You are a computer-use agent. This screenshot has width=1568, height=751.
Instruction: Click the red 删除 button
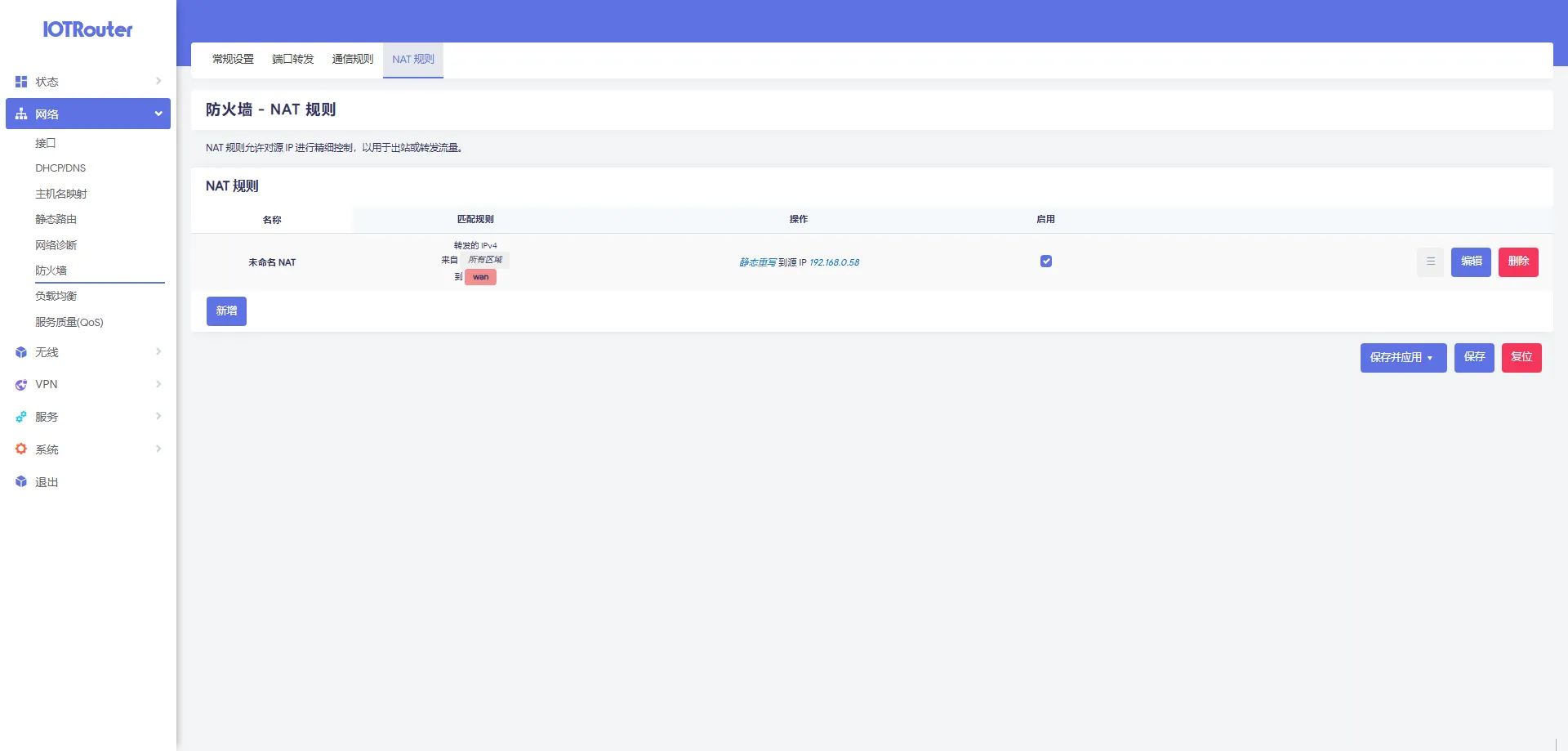pos(1518,262)
